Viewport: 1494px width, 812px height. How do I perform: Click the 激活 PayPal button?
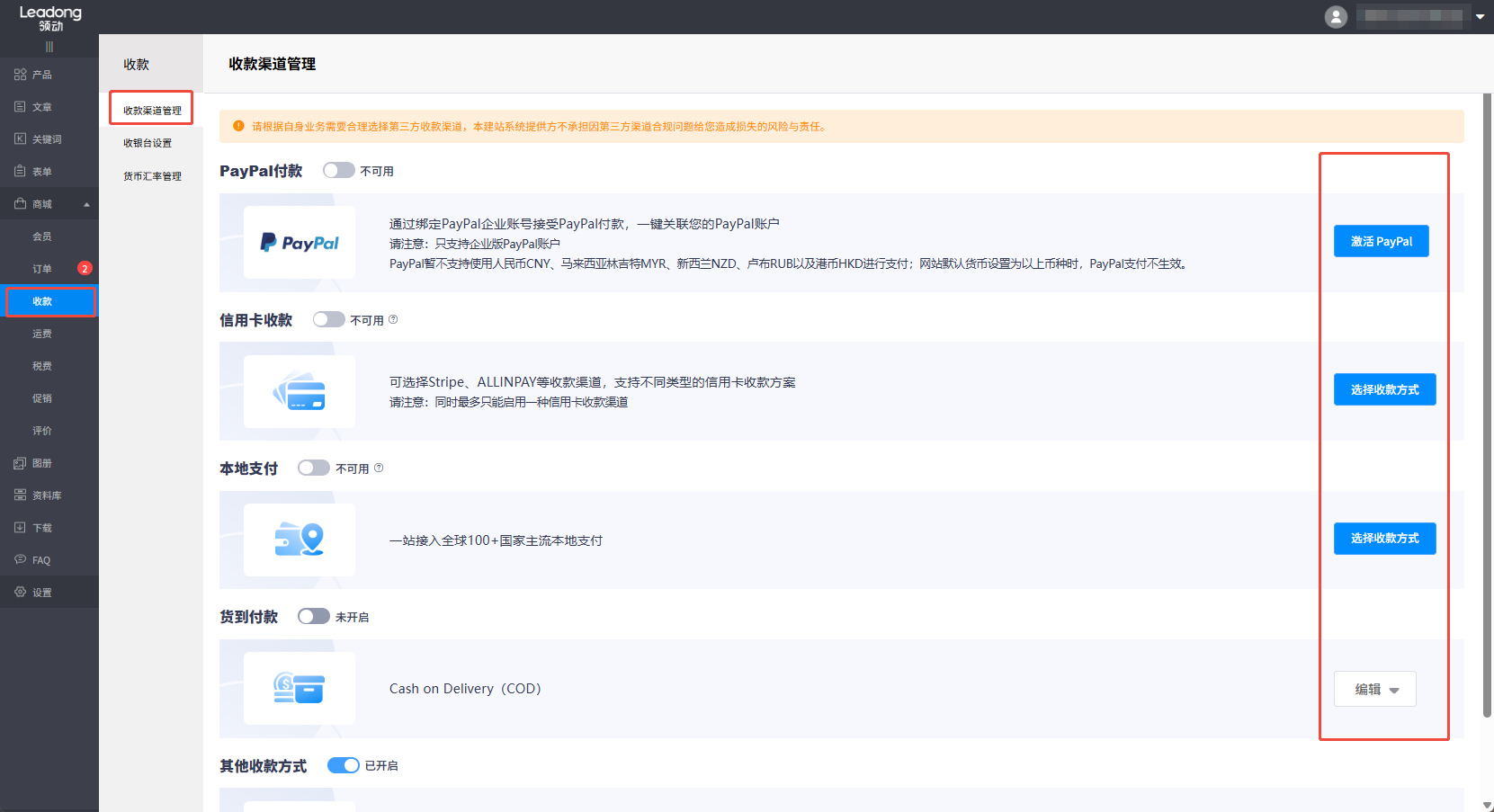point(1381,241)
